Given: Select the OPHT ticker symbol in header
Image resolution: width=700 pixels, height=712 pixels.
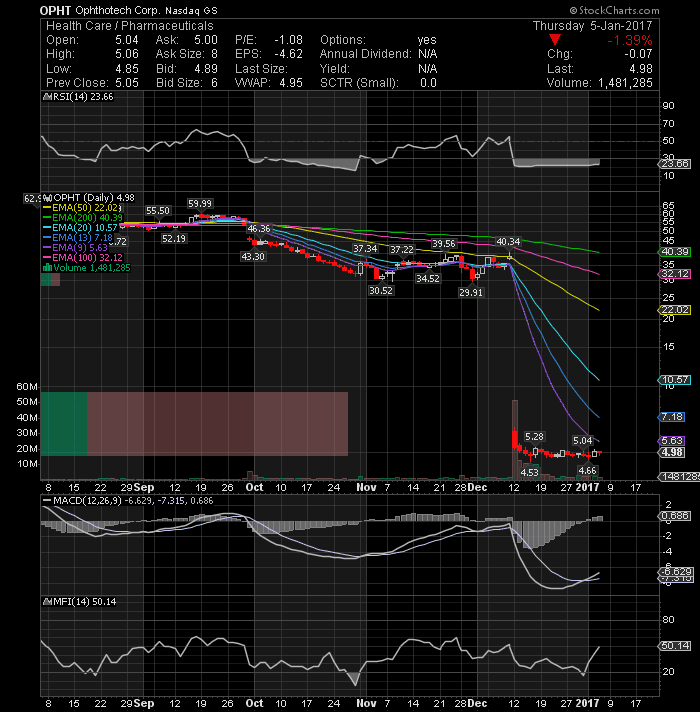Looking at the screenshot, I should [55, 10].
